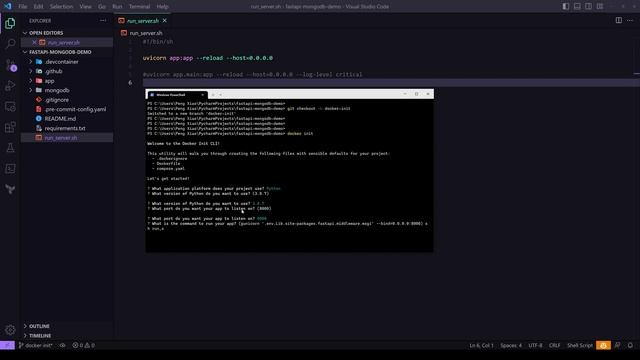640x360 pixels.
Task: Click the orange status bar icon
Action: click(x=603, y=345)
